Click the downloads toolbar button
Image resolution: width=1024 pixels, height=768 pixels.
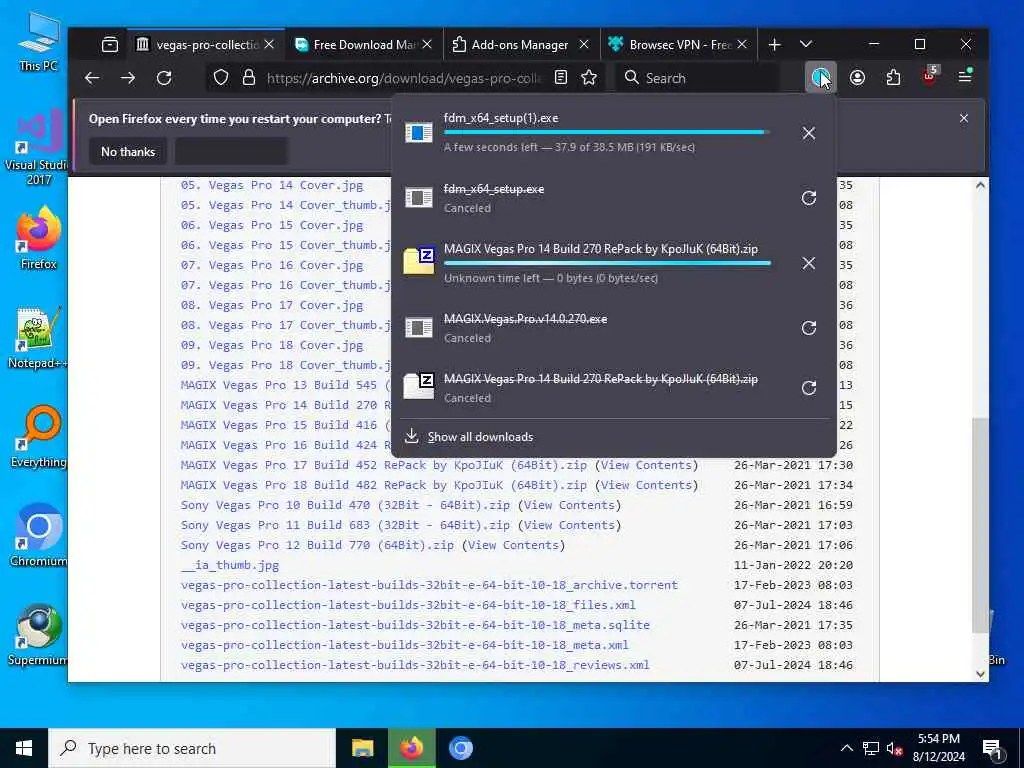pos(821,78)
